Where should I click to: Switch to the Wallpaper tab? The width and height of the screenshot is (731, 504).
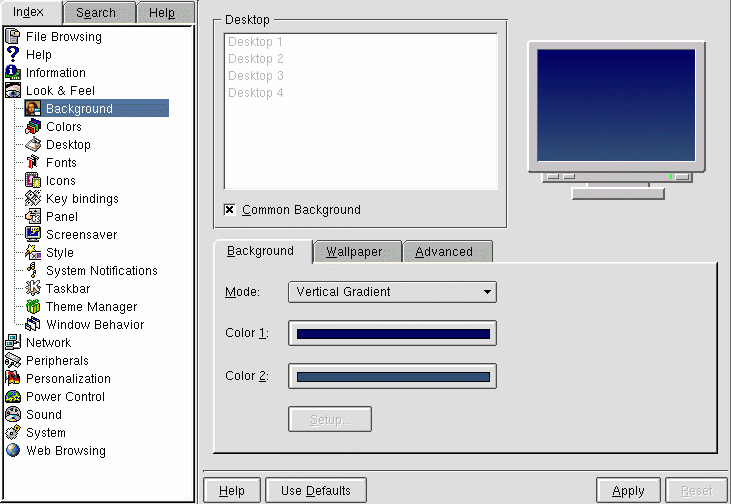(x=354, y=252)
